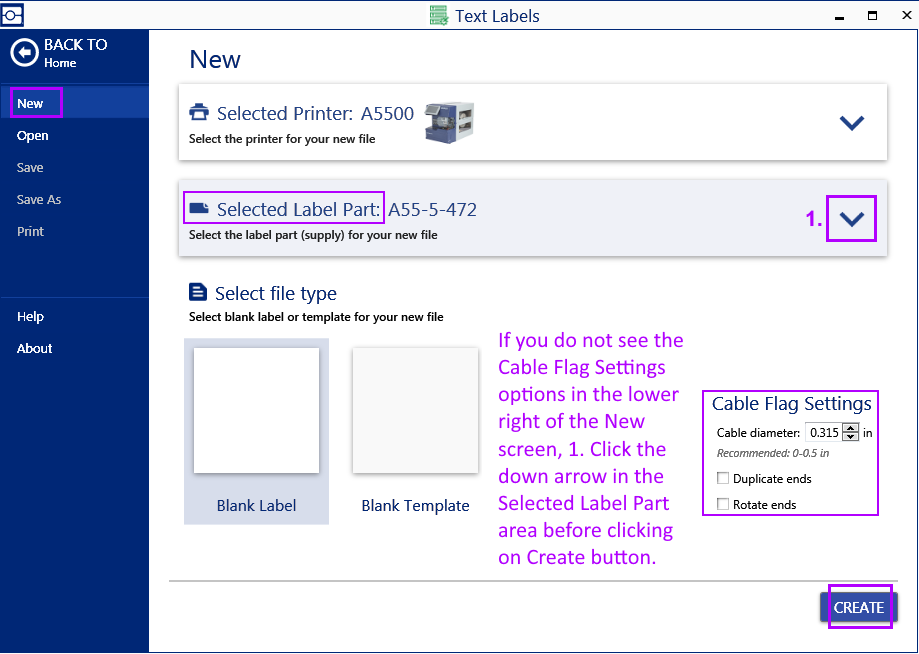Choose the Blank Label thumbnail
Screen dimensions: 919x654
click(256, 411)
